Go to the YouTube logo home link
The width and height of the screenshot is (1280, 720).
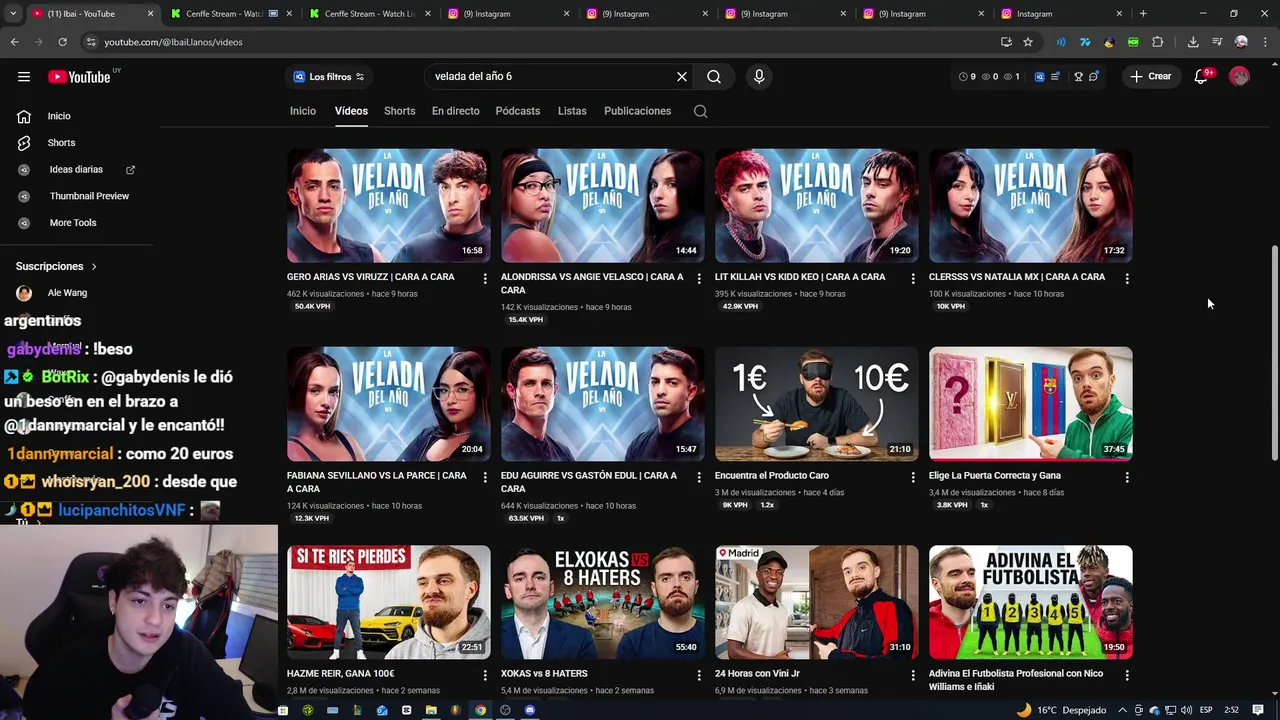point(79,77)
